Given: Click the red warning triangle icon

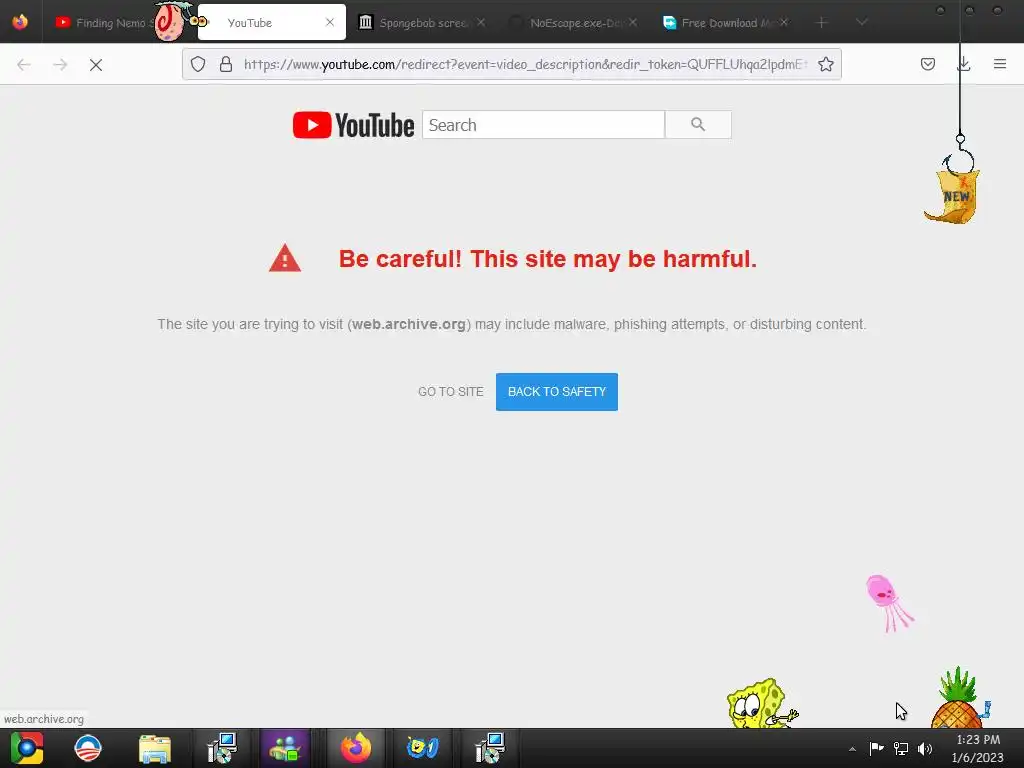Looking at the screenshot, I should click(285, 259).
